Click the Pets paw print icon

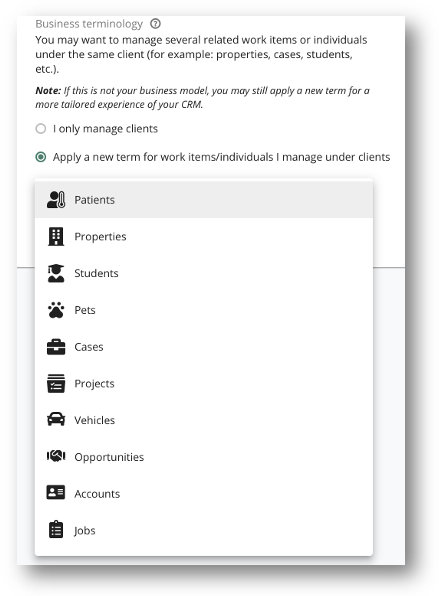[56, 310]
